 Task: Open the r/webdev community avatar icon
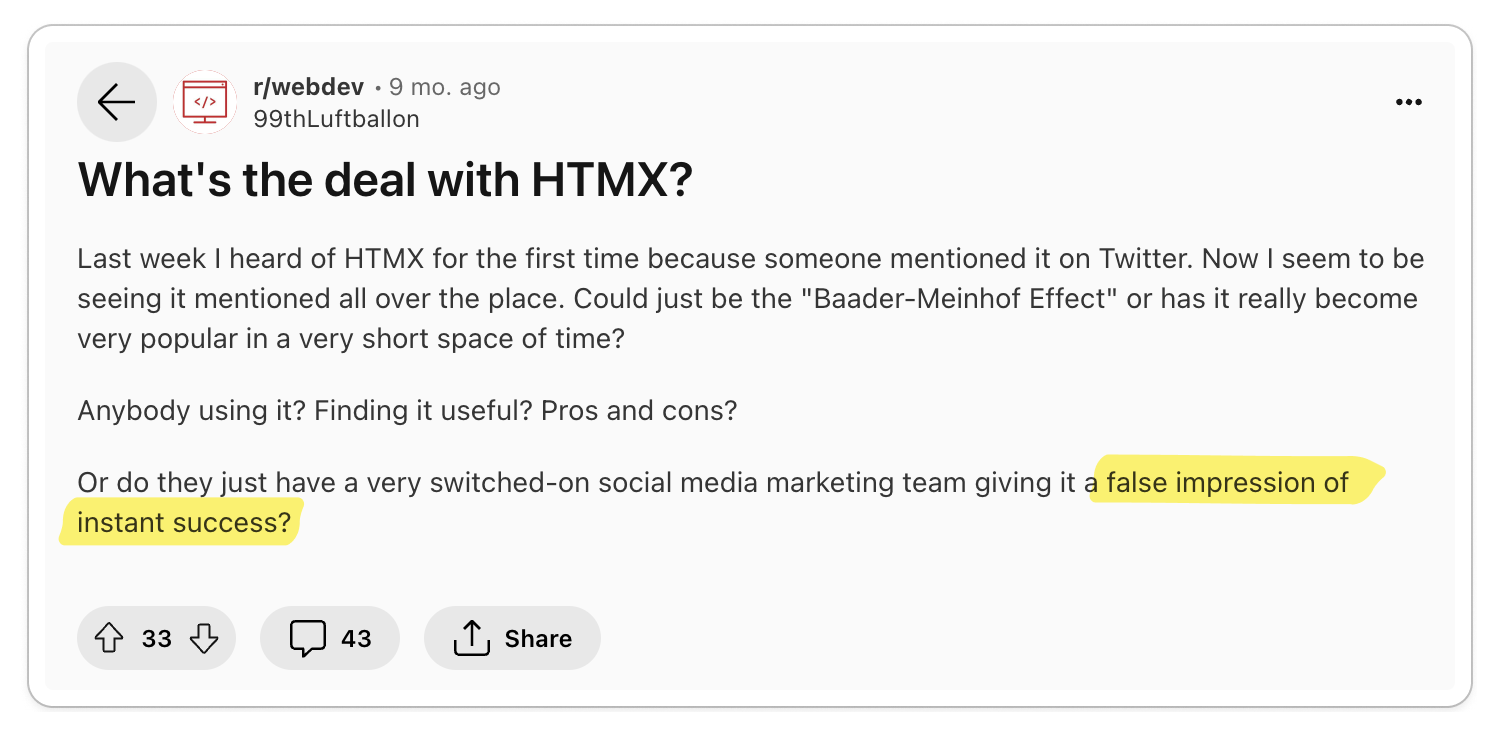[205, 102]
